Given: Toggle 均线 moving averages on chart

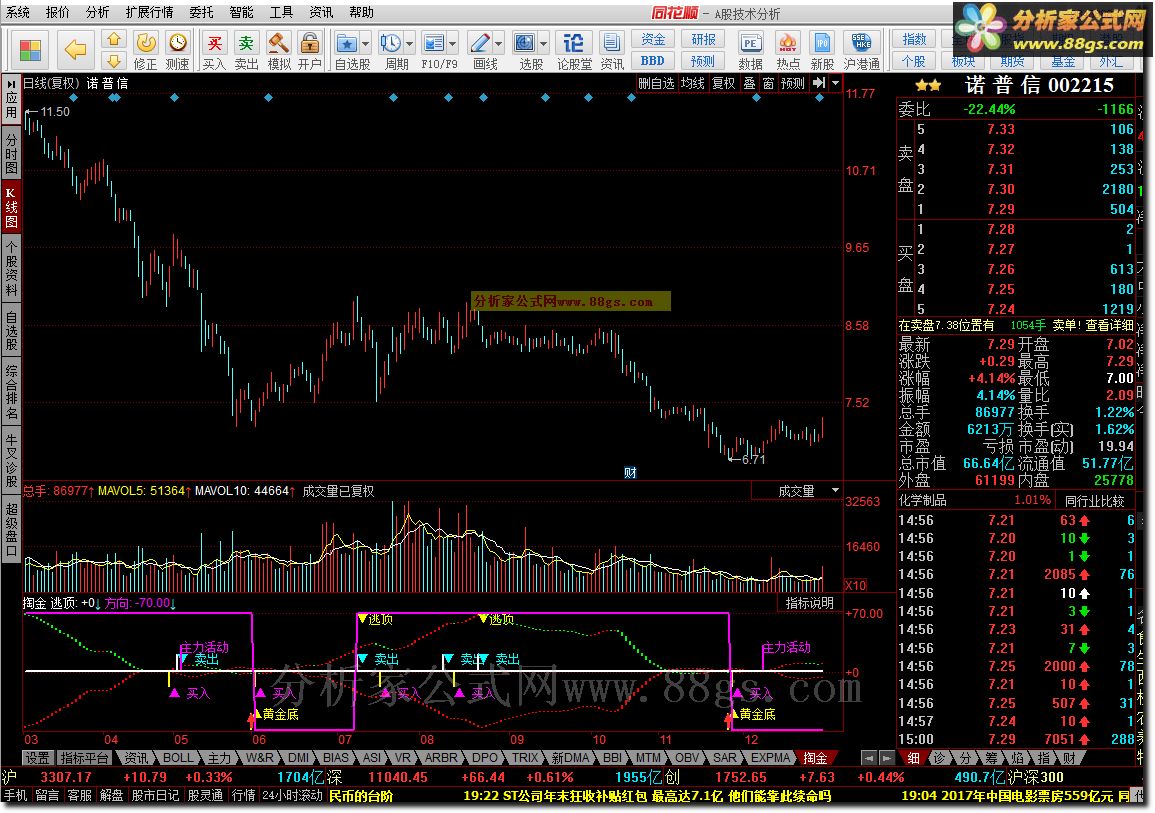Looking at the screenshot, I should (692, 83).
